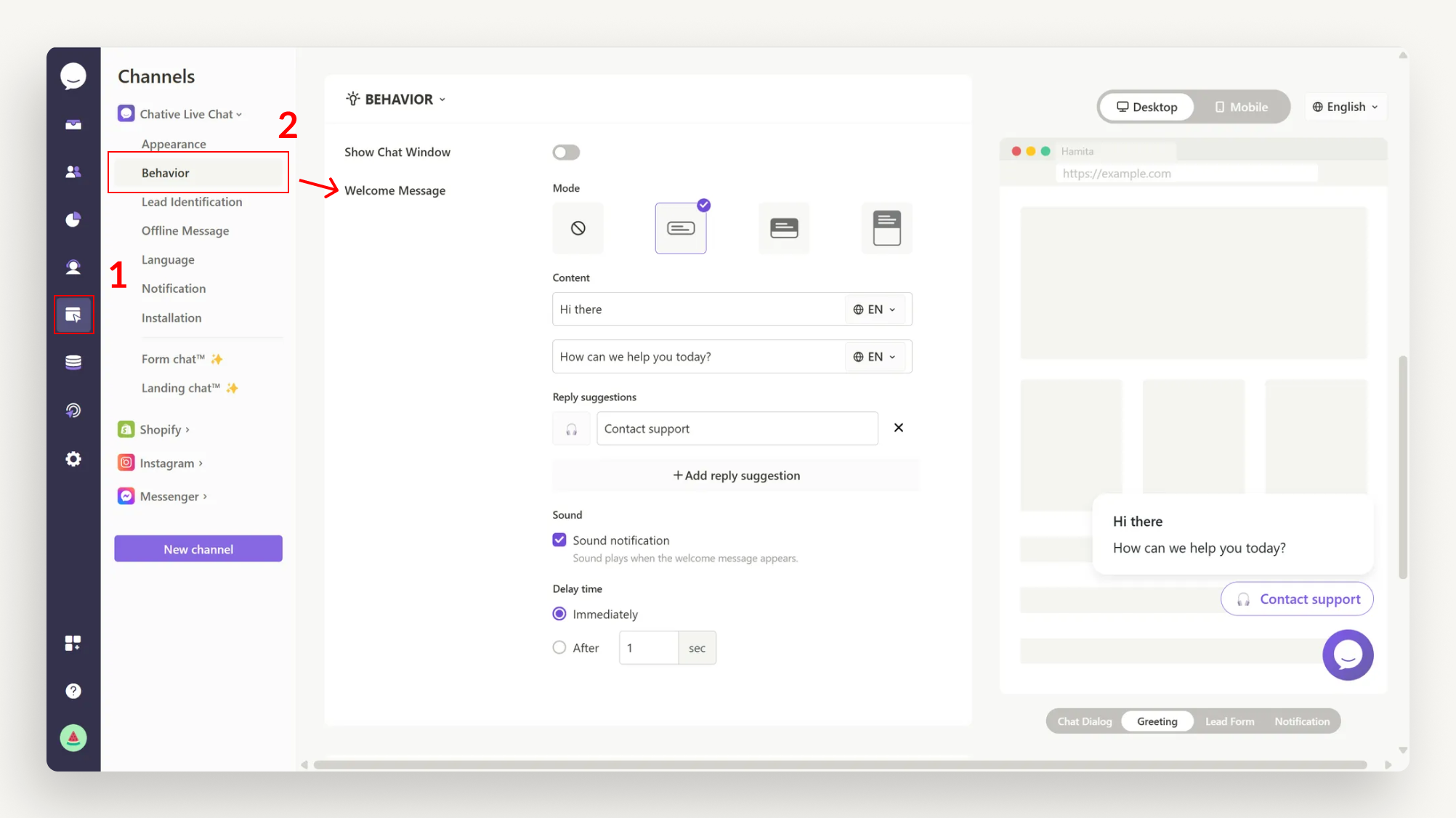This screenshot has height=818, width=1456.
Task: Select the full window welcome message mode
Action: point(886,228)
